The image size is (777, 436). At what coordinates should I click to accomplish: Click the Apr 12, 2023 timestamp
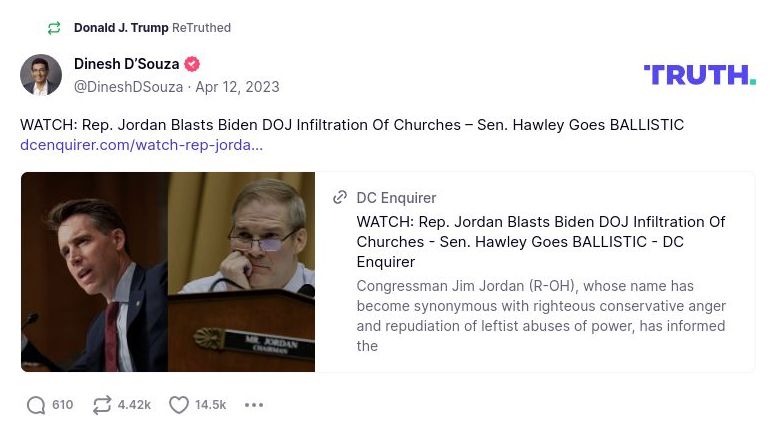point(237,87)
